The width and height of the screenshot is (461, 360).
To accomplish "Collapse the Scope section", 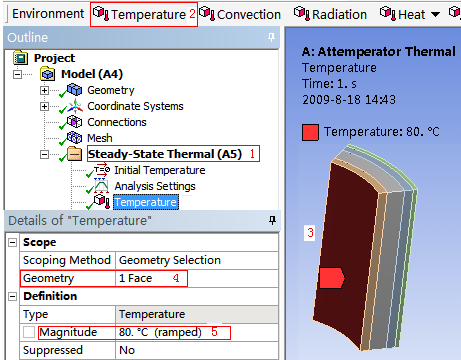I will pyautogui.click(x=12, y=242).
